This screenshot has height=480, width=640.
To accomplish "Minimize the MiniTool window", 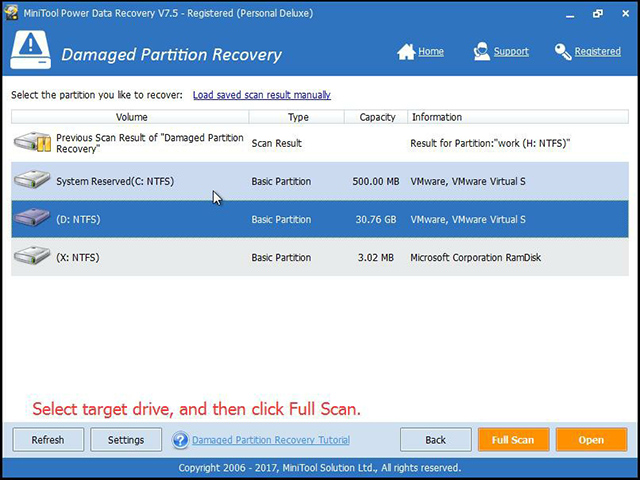I will click(x=570, y=14).
